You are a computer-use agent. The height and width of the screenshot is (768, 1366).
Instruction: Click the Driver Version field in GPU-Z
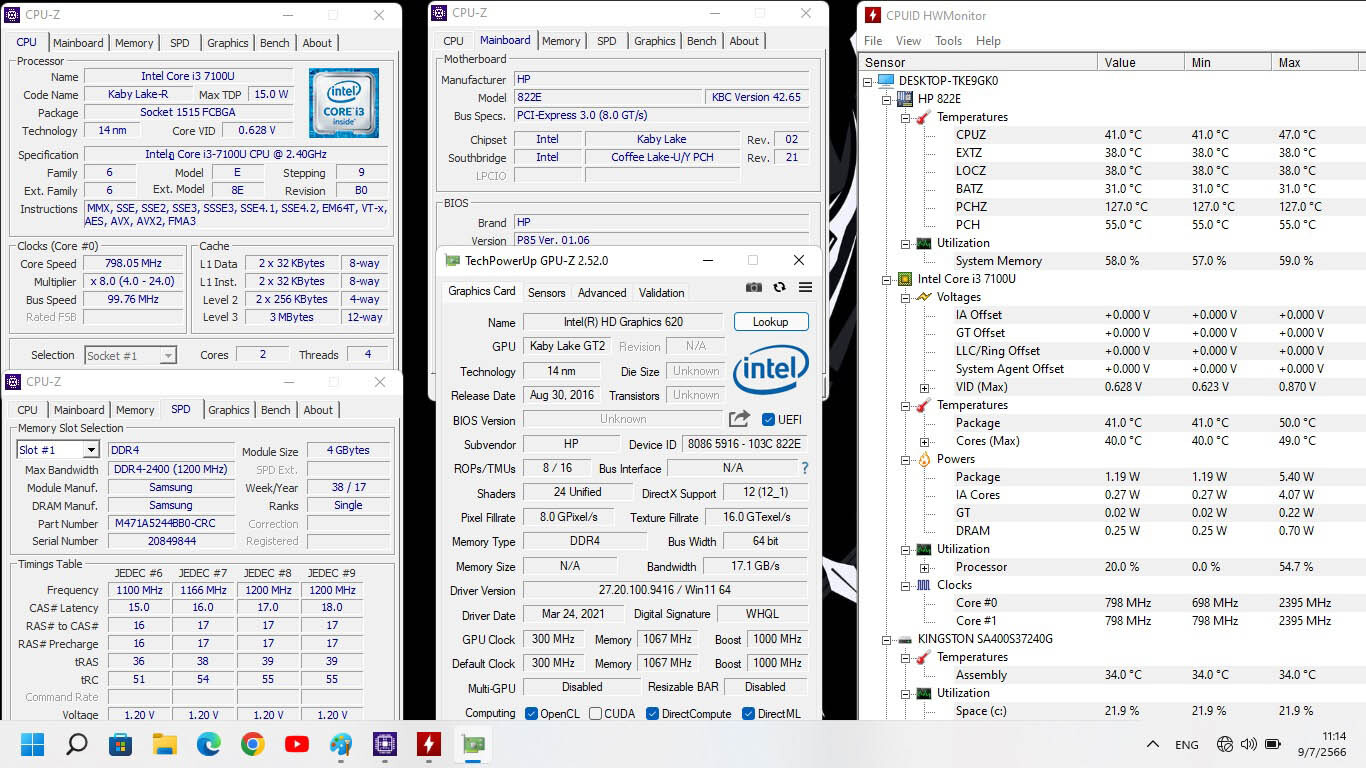coord(665,590)
